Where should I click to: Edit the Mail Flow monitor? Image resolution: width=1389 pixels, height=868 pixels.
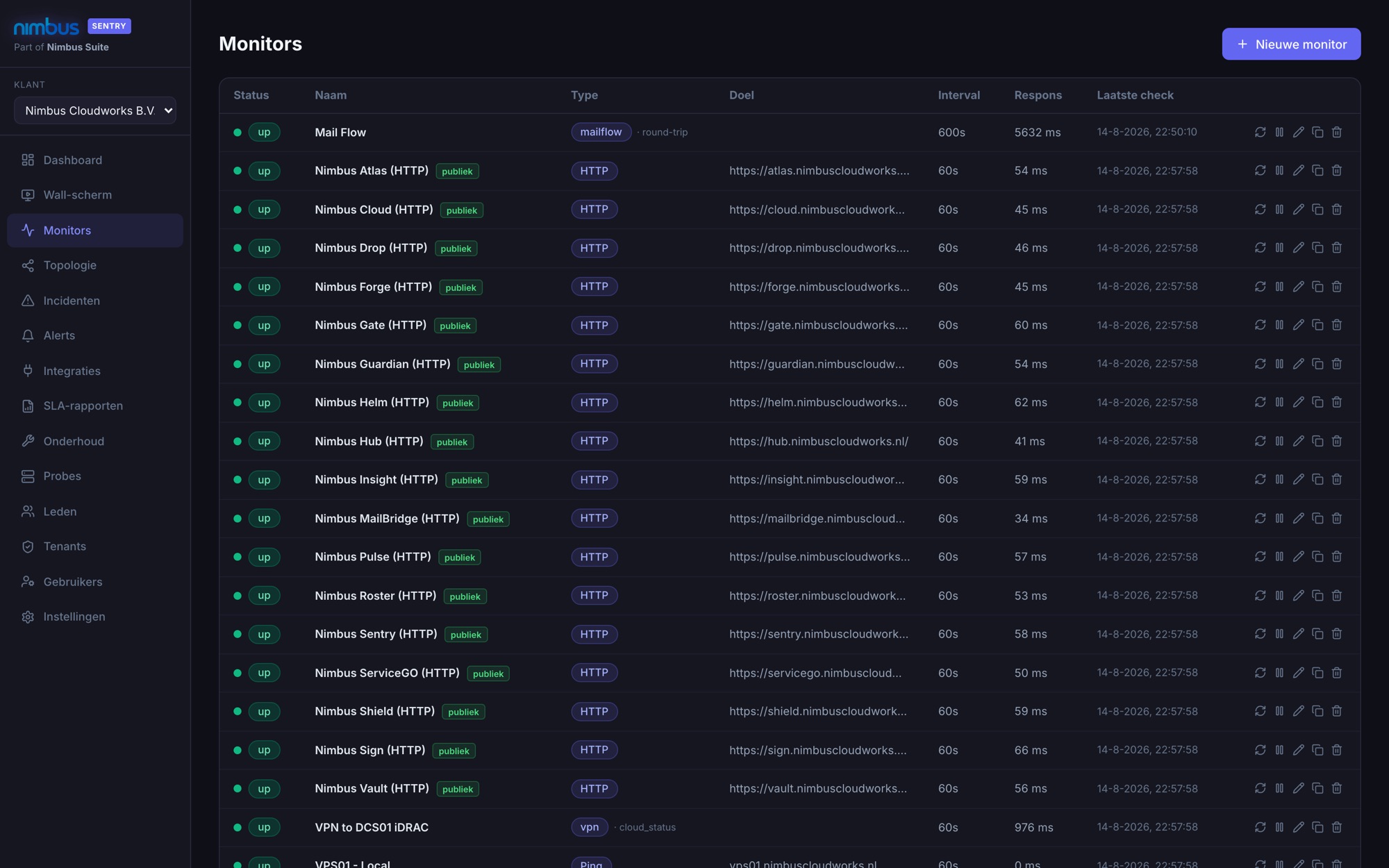tap(1298, 132)
